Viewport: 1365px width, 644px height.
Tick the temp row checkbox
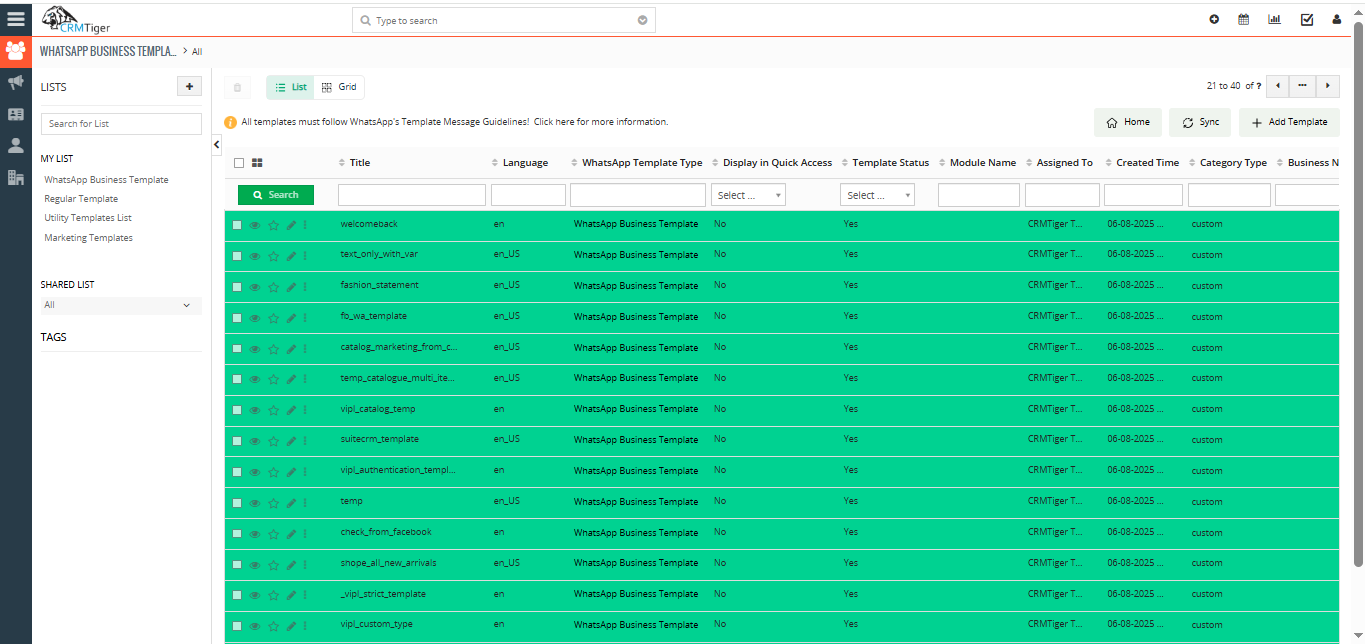pyautogui.click(x=237, y=502)
